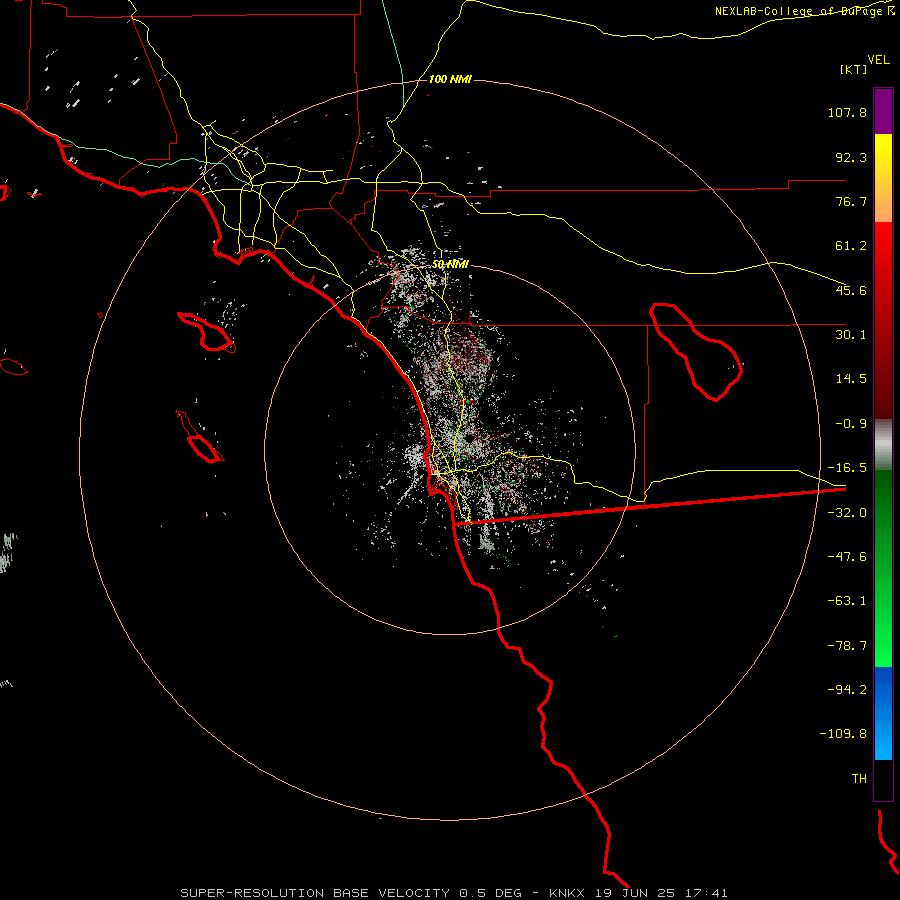900x900 pixels.
Task: Select the -0.9 legend value
Action: (x=851, y=424)
